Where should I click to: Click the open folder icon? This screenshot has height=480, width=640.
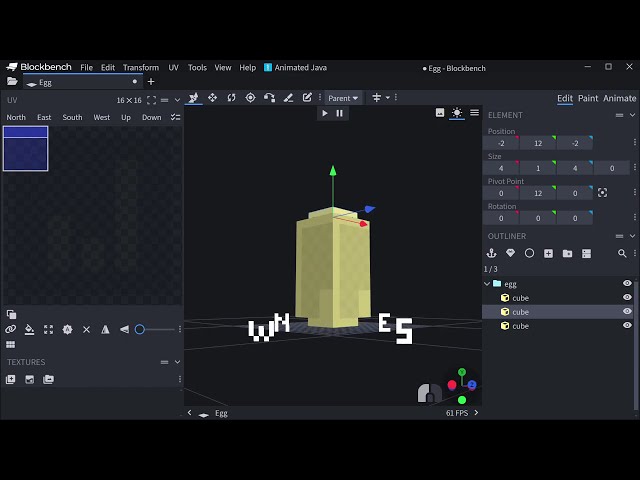click(12, 82)
